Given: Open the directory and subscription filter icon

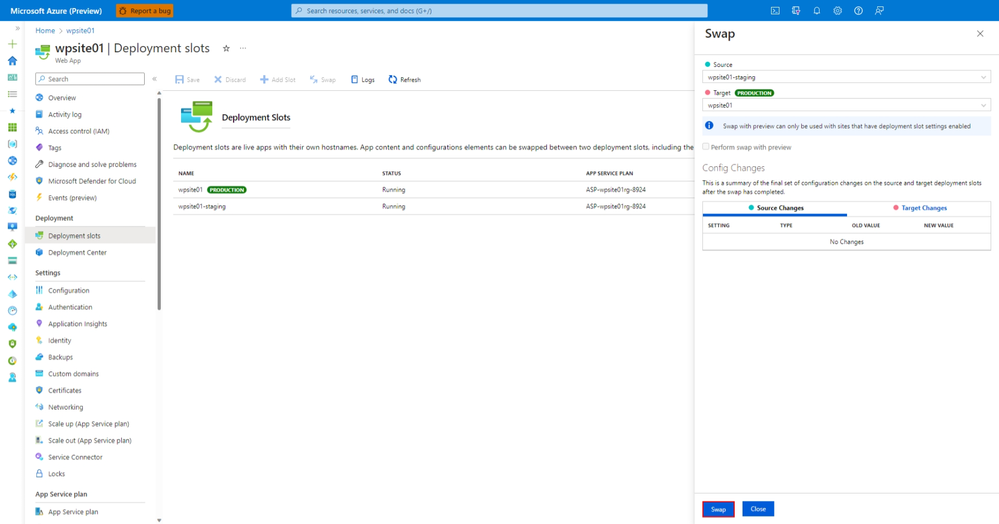Looking at the screenshot, I should pos(796,11).
